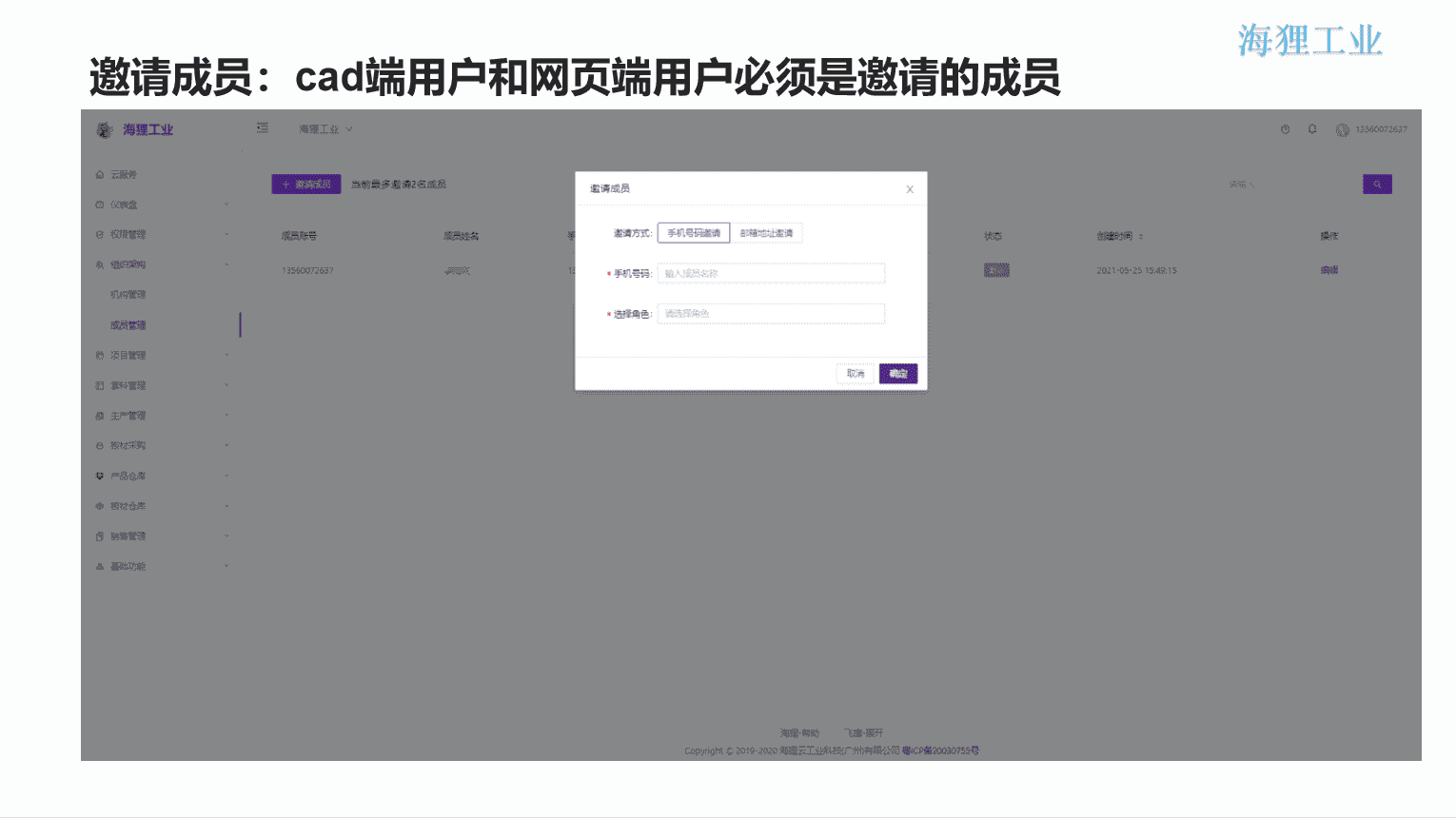Click the purple status tag in member row

[x=996, y=270]
